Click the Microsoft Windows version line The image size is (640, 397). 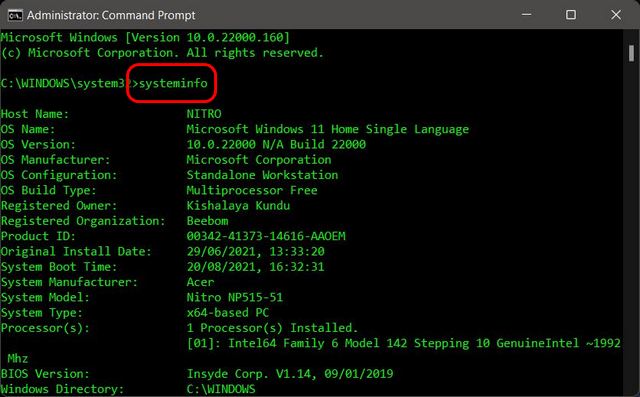click(x=145, y=38)
